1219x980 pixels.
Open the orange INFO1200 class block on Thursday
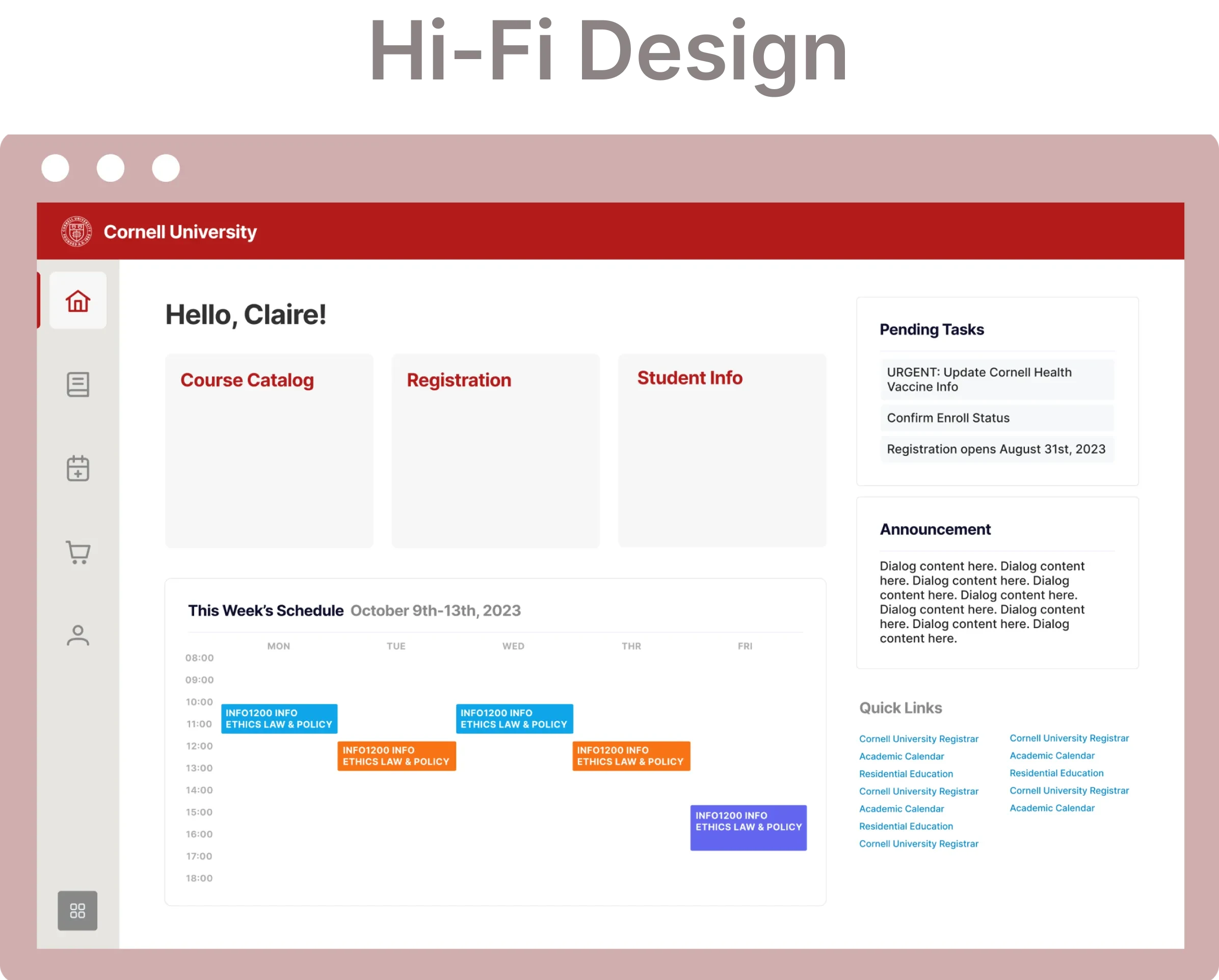[631, 756]
